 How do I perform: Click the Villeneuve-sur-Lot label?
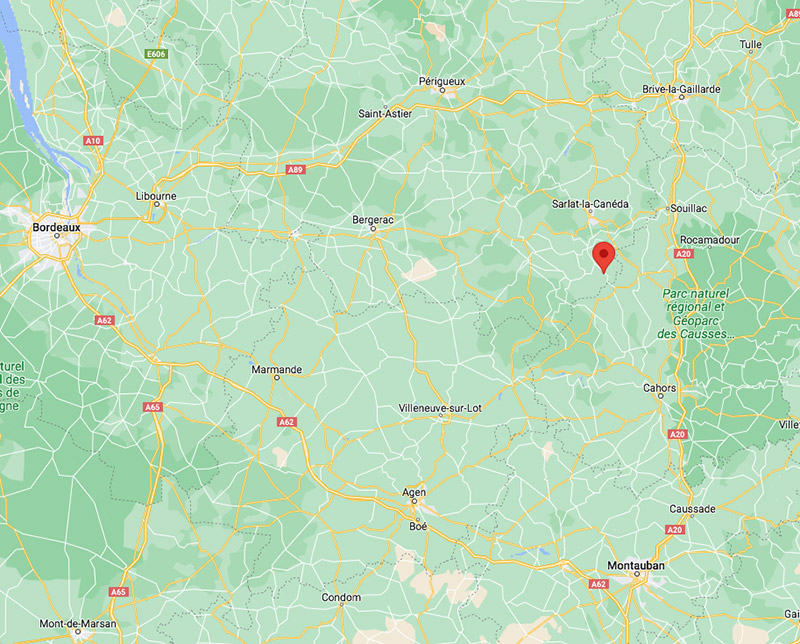(440, 408)
